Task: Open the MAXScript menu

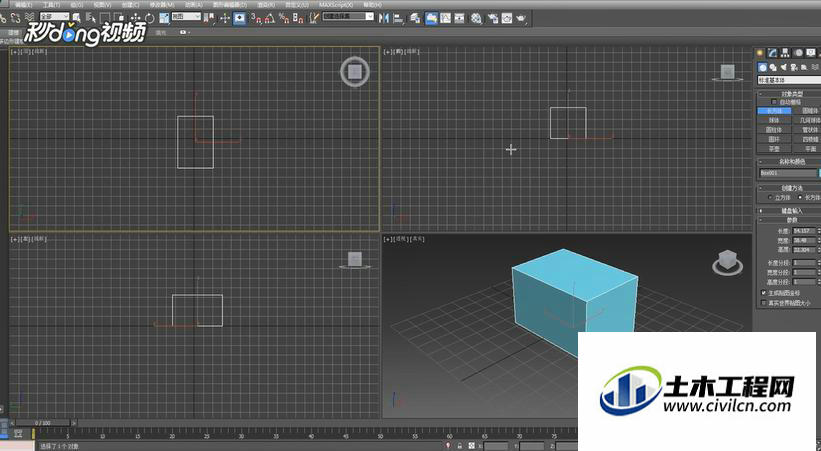Action: click(336, 5)
